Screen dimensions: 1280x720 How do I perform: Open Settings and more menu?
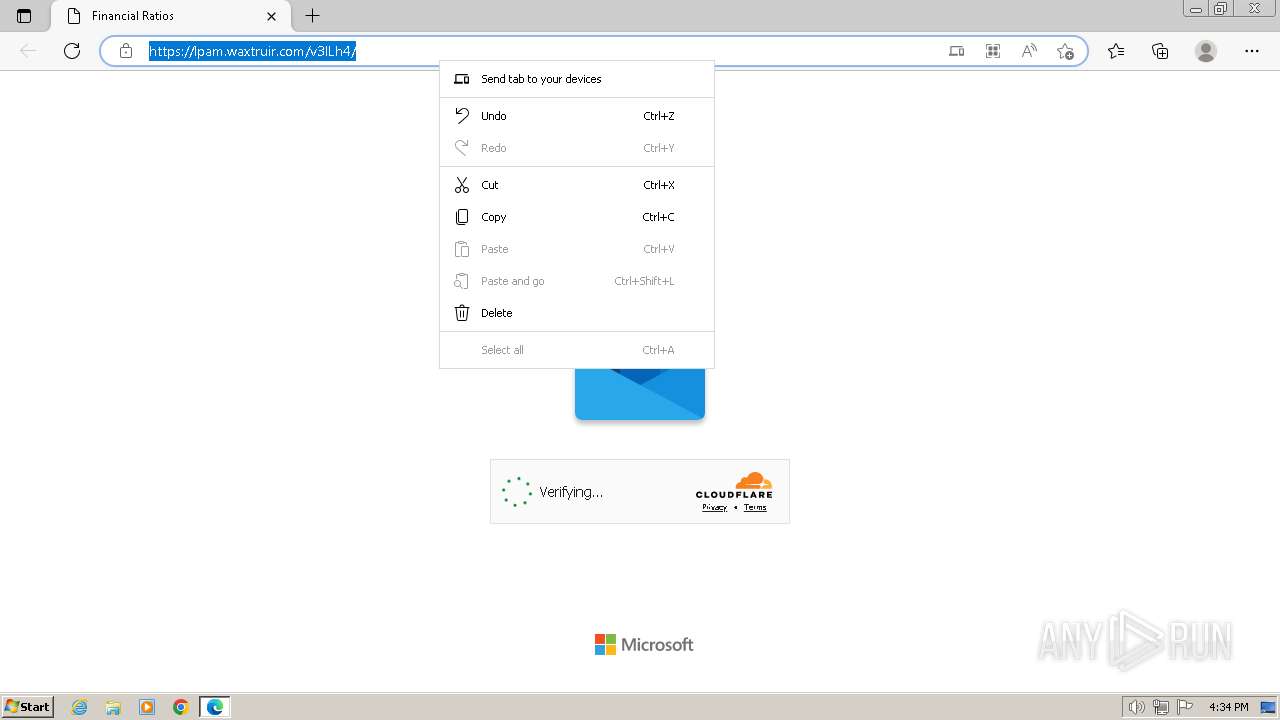[x=1252, y=51]
